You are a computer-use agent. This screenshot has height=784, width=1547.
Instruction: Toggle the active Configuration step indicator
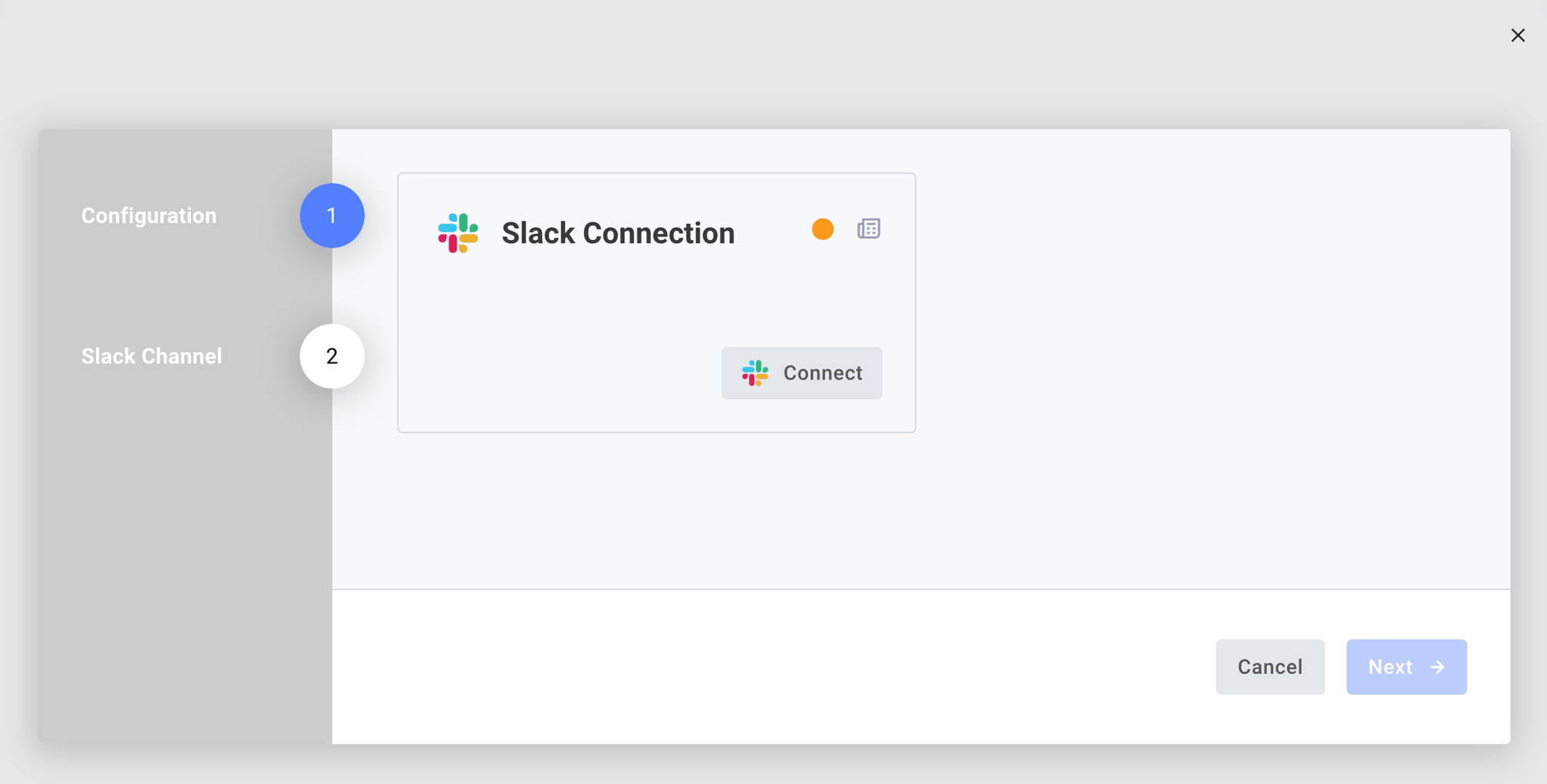coord(332,215)
